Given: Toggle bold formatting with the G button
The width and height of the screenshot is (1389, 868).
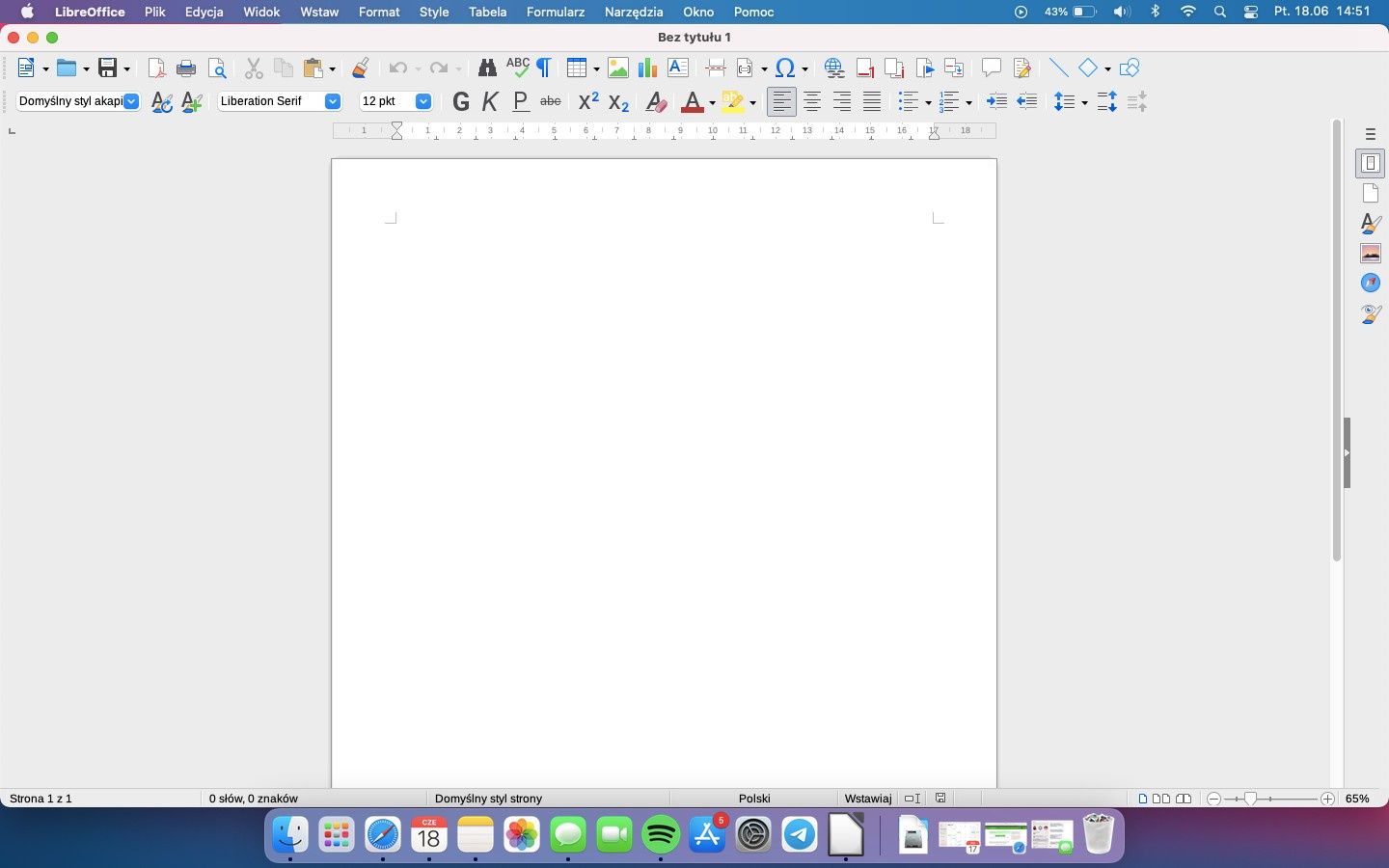Looking at the screenshot, I should 461,101.
